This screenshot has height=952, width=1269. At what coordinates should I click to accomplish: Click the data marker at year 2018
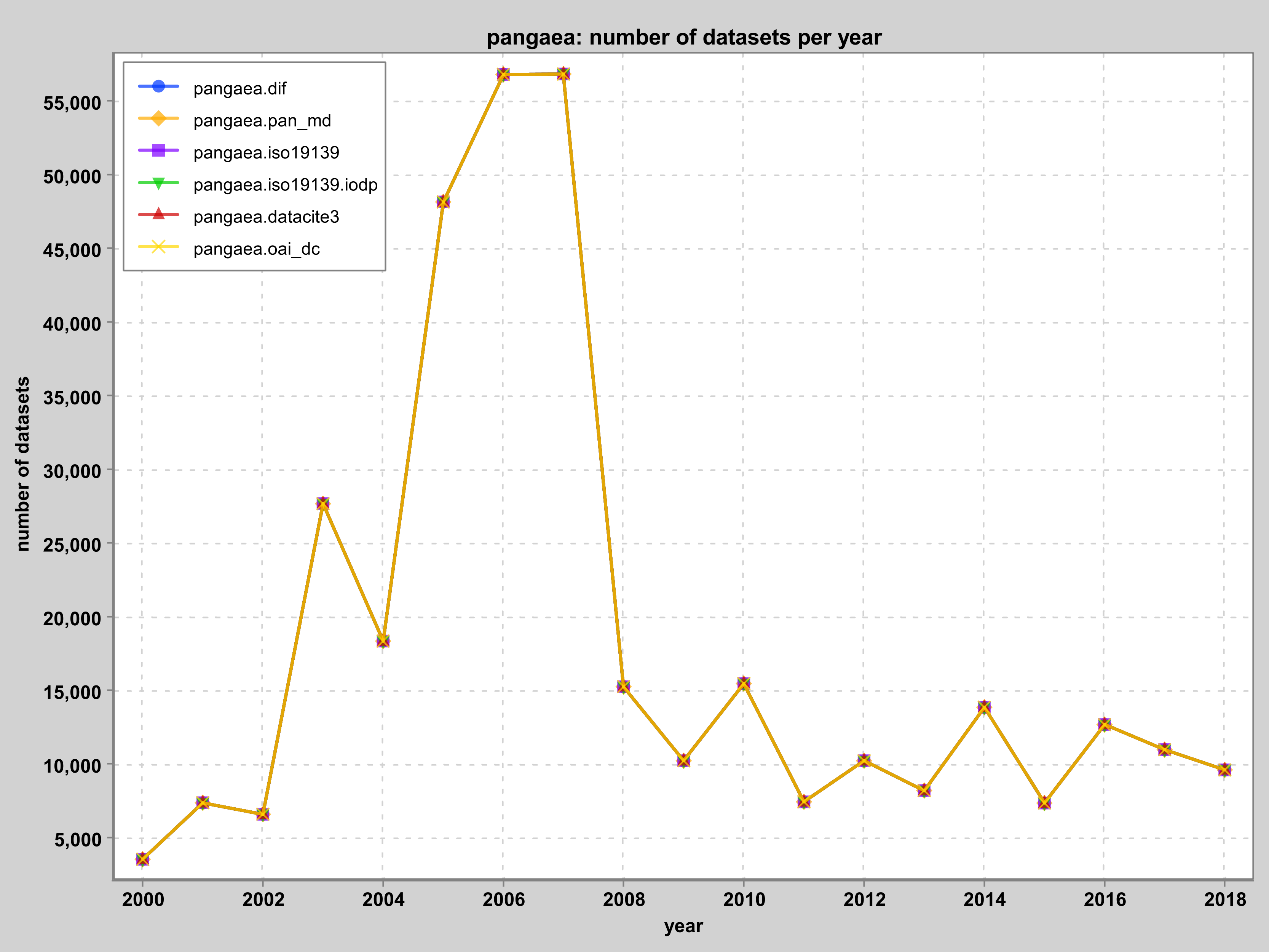[1224, 770]
